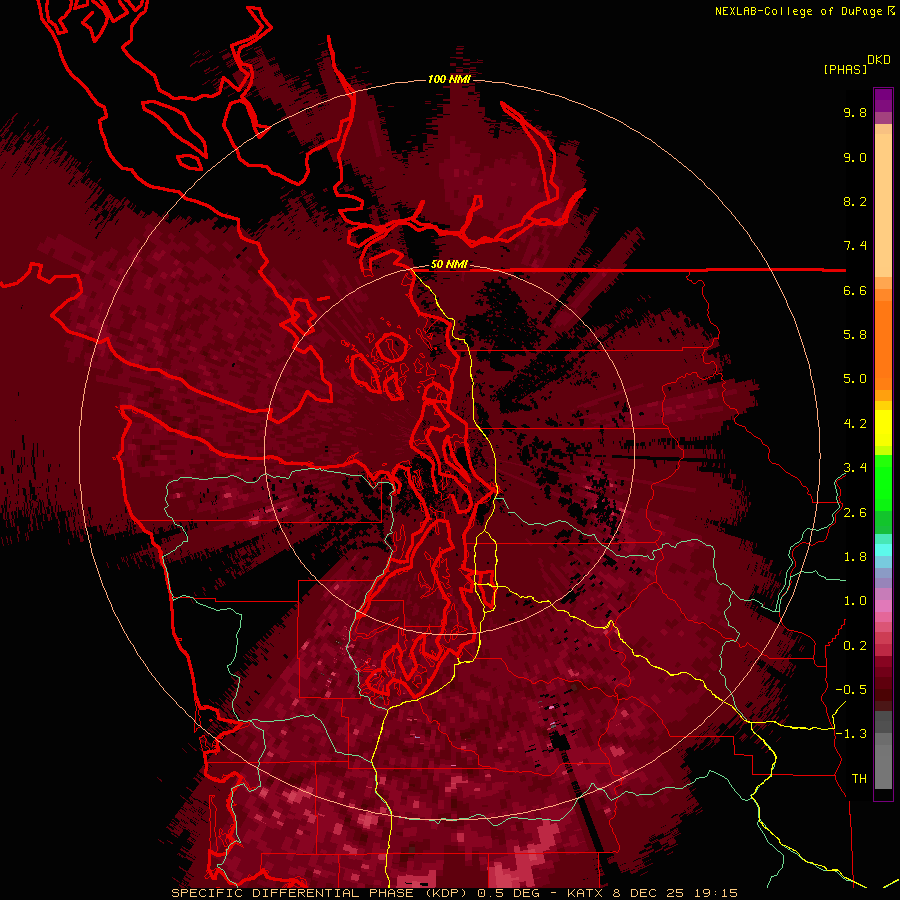Click the 8 DEC 25 date text
This screenshot has width=900, height=900.
[x=649, y=893]
